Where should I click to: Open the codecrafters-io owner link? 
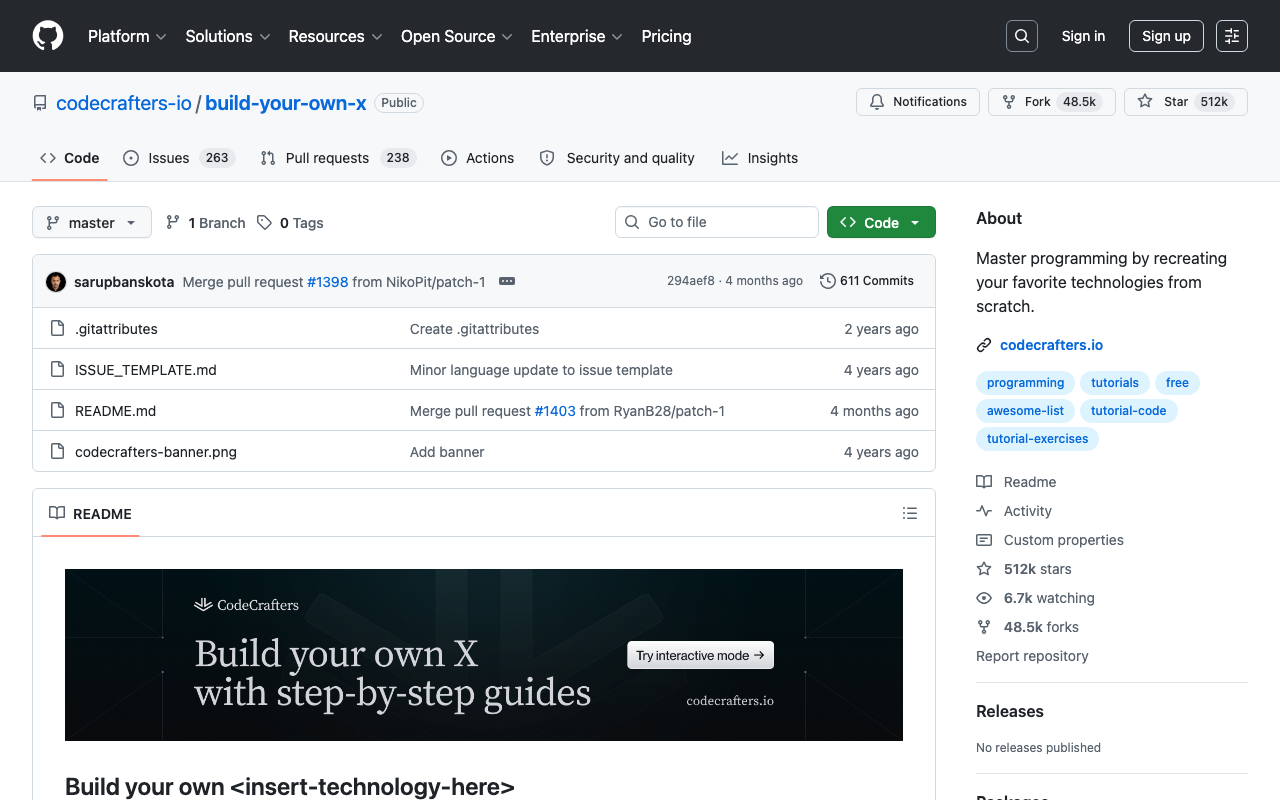coord(124,103)
